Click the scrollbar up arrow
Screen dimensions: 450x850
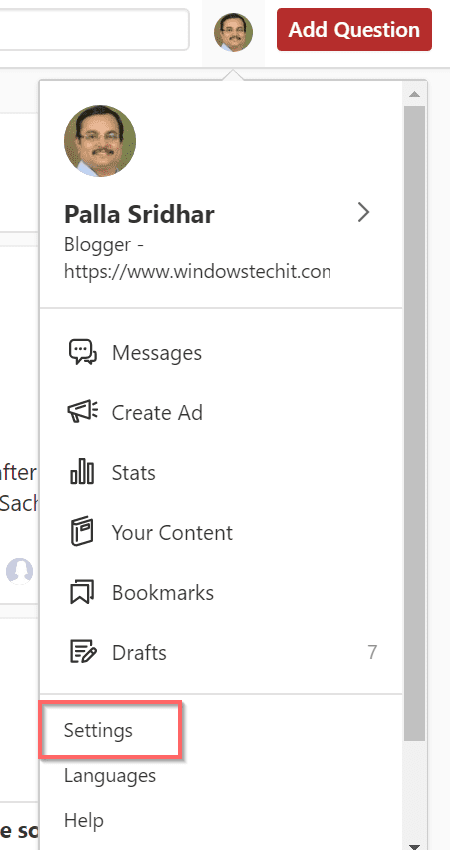coord(415,94)
